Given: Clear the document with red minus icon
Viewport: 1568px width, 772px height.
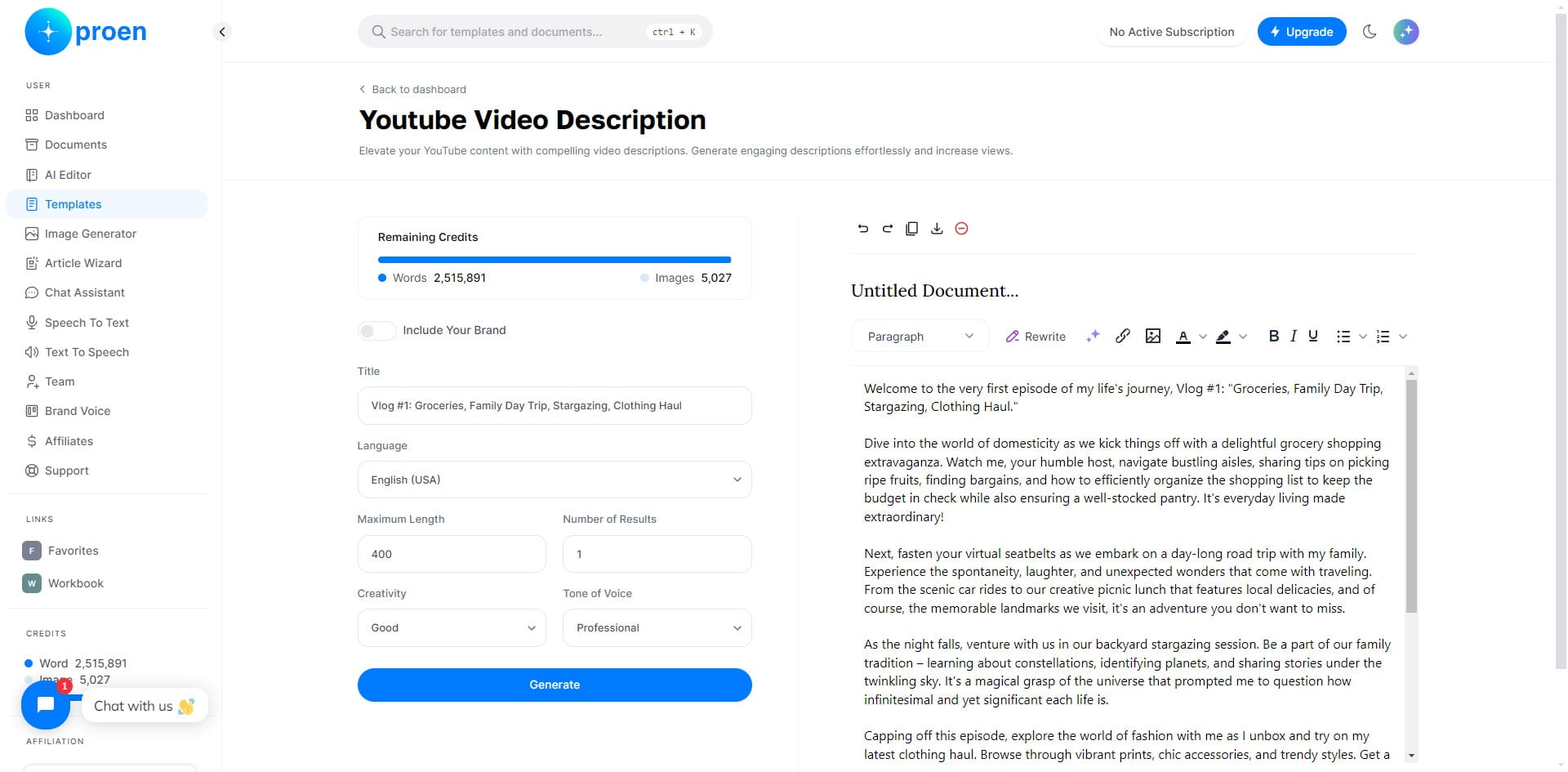Looking at the screenshot, I should pos(961,229).
